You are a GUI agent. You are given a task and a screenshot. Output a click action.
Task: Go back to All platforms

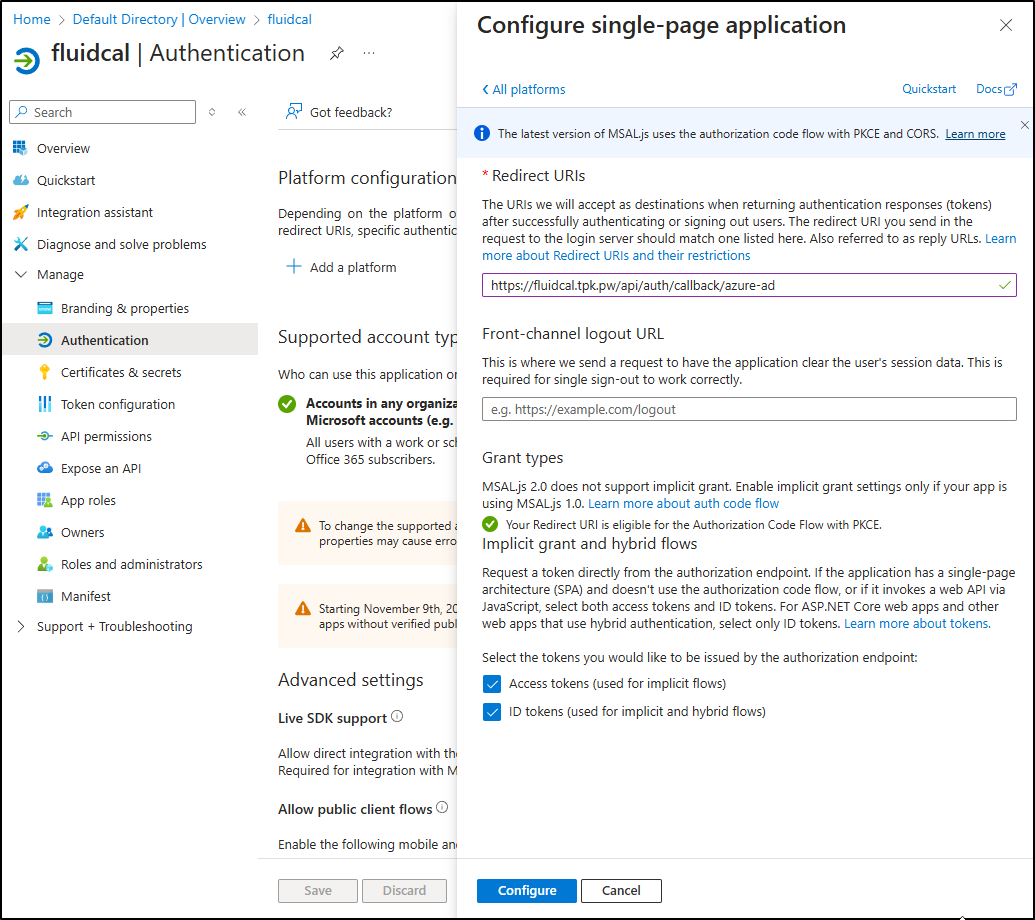point(523,89)
